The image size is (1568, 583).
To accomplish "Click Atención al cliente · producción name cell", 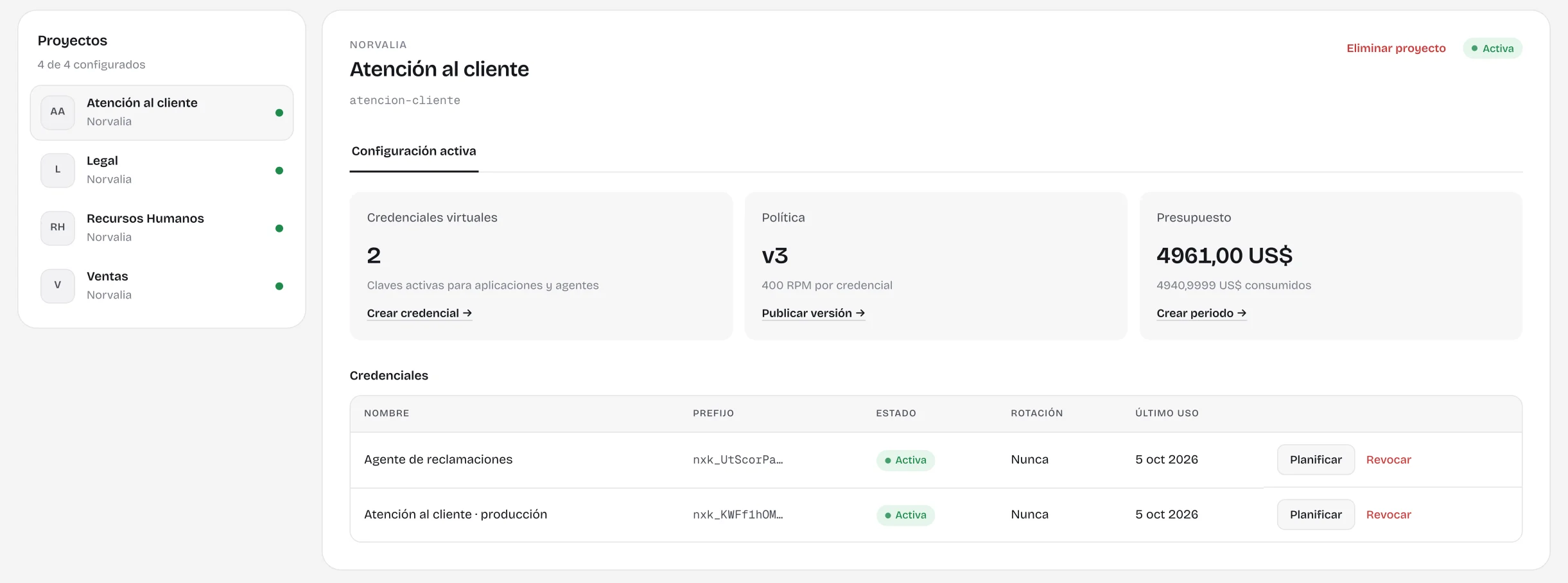I will point(456,515).
